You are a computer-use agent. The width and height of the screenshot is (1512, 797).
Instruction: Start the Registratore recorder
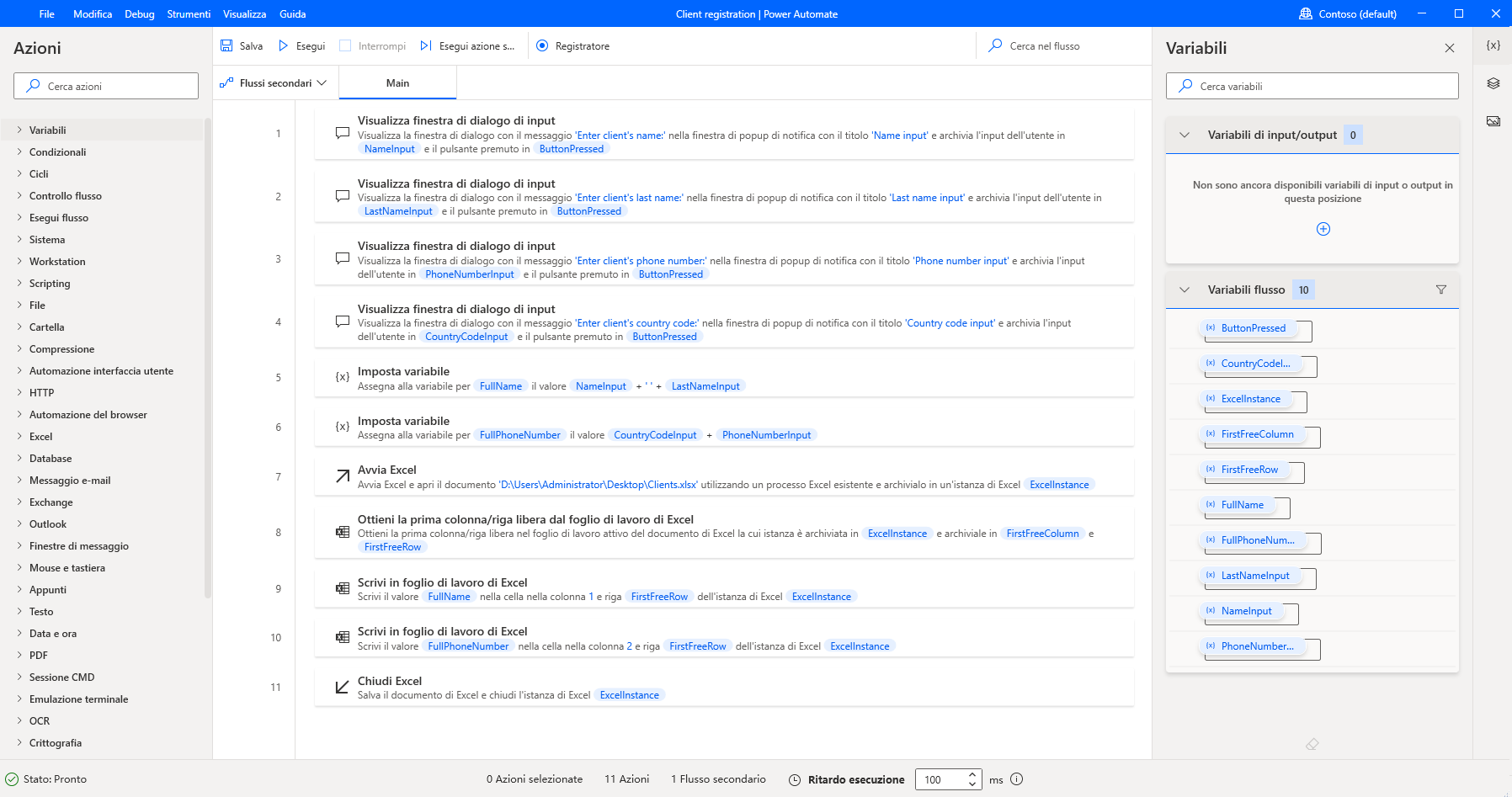573,45
